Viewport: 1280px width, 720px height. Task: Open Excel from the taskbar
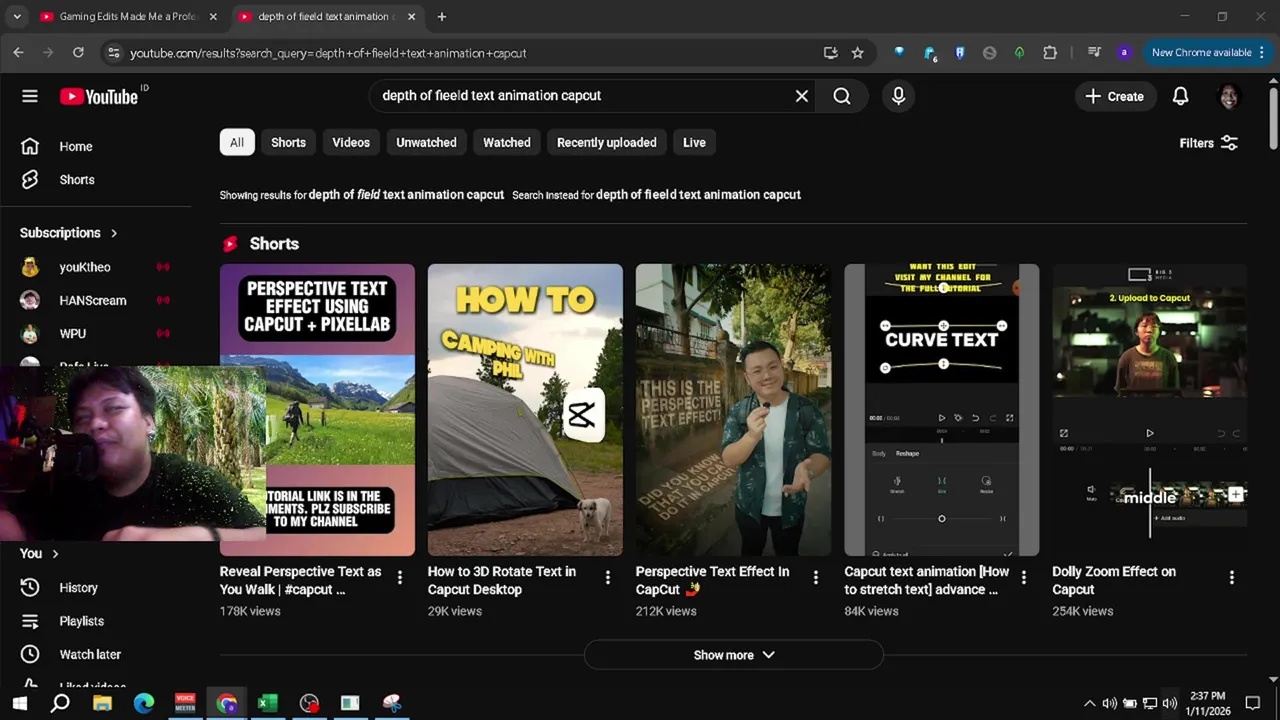[267, 703]
